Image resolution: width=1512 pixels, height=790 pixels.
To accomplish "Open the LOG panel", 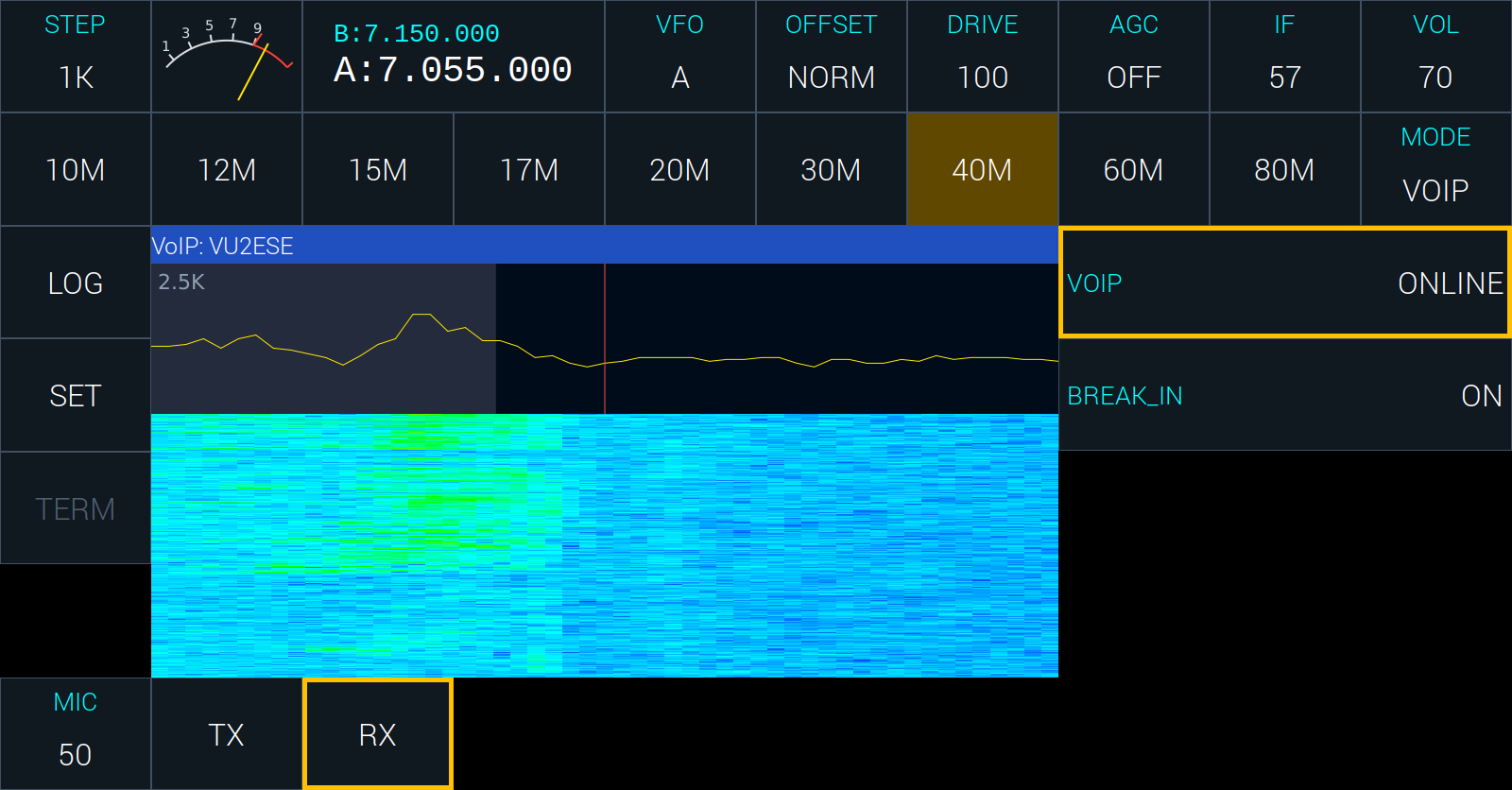I will tap(76, 283).
